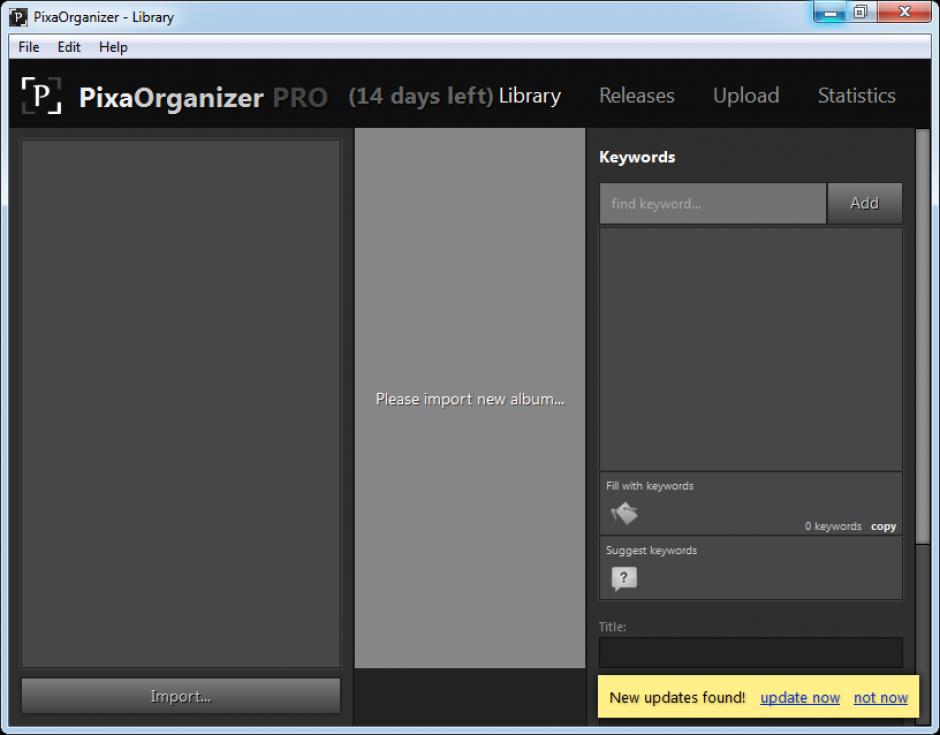Screen dimensions: 940x735
Task: Click the 'New updates found!' notification text
Action: [x=677, y=697]
